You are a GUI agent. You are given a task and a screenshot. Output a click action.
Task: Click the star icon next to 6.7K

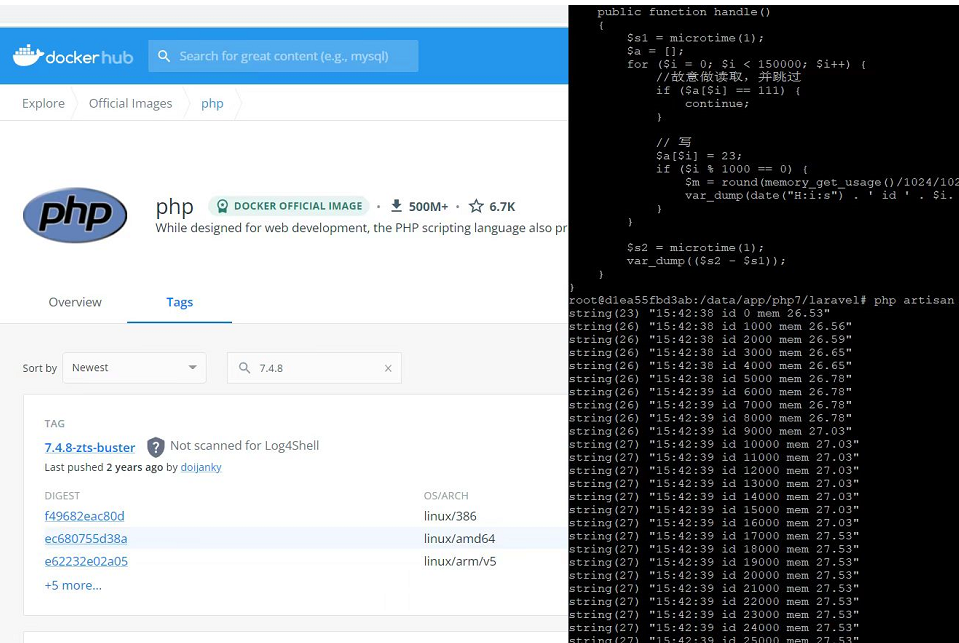[476, 206]
